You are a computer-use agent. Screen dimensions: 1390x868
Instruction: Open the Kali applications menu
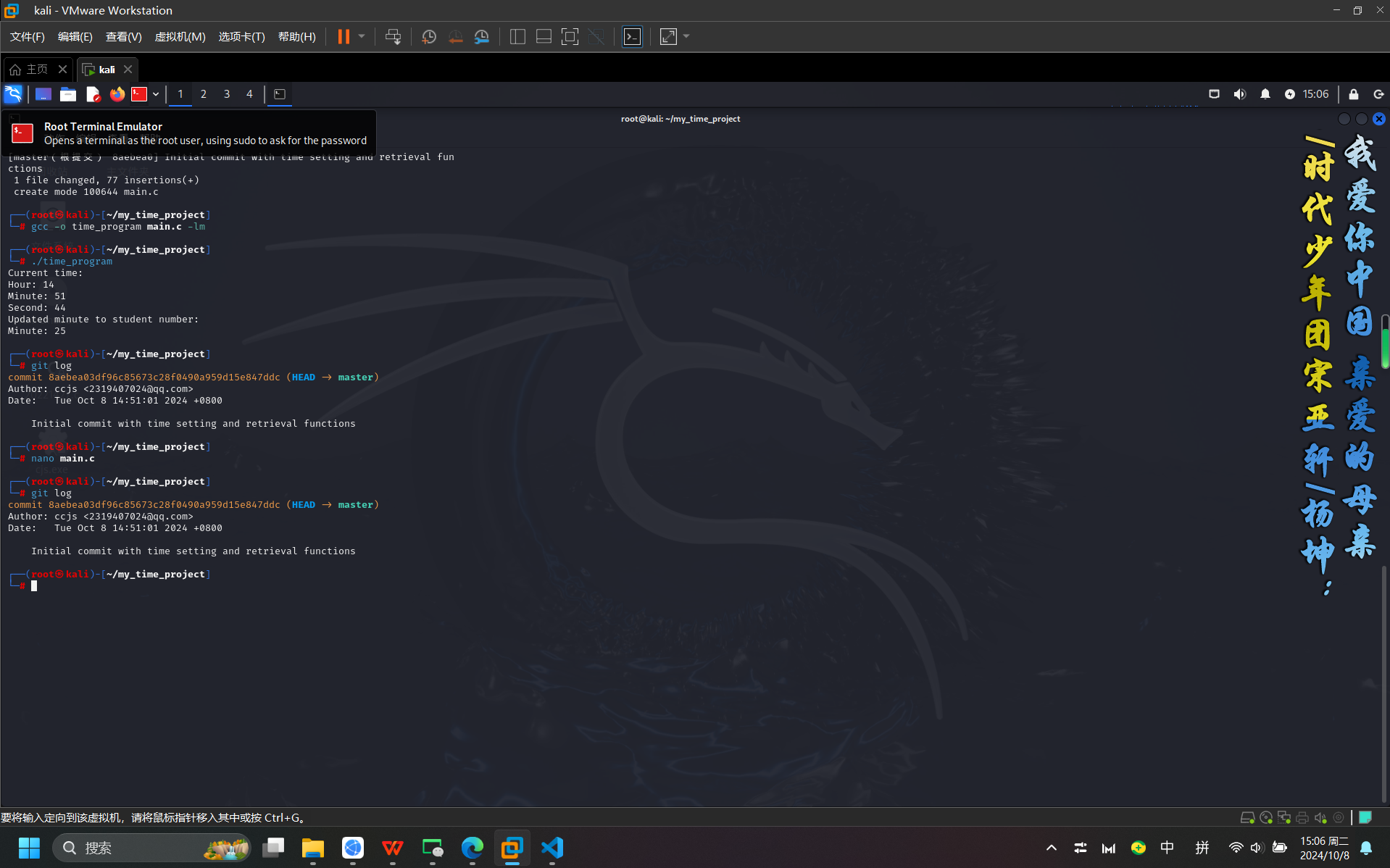pos(14,94)
